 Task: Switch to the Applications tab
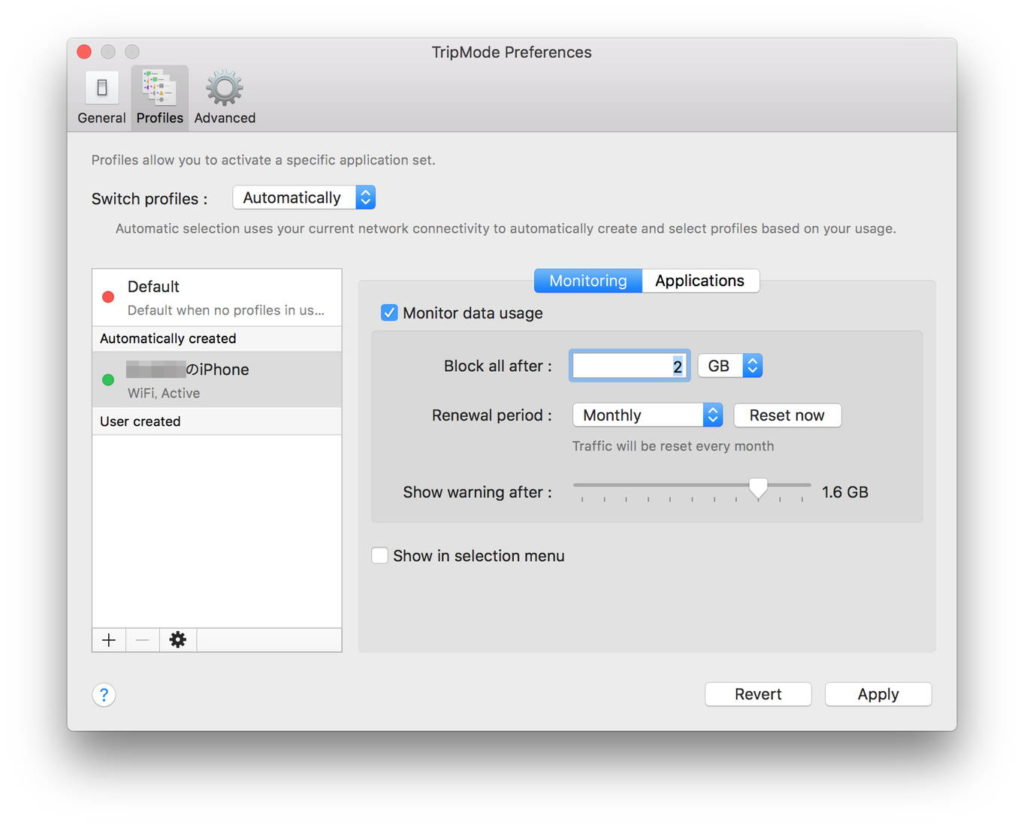pyautogui.click(x=700, y=281)
